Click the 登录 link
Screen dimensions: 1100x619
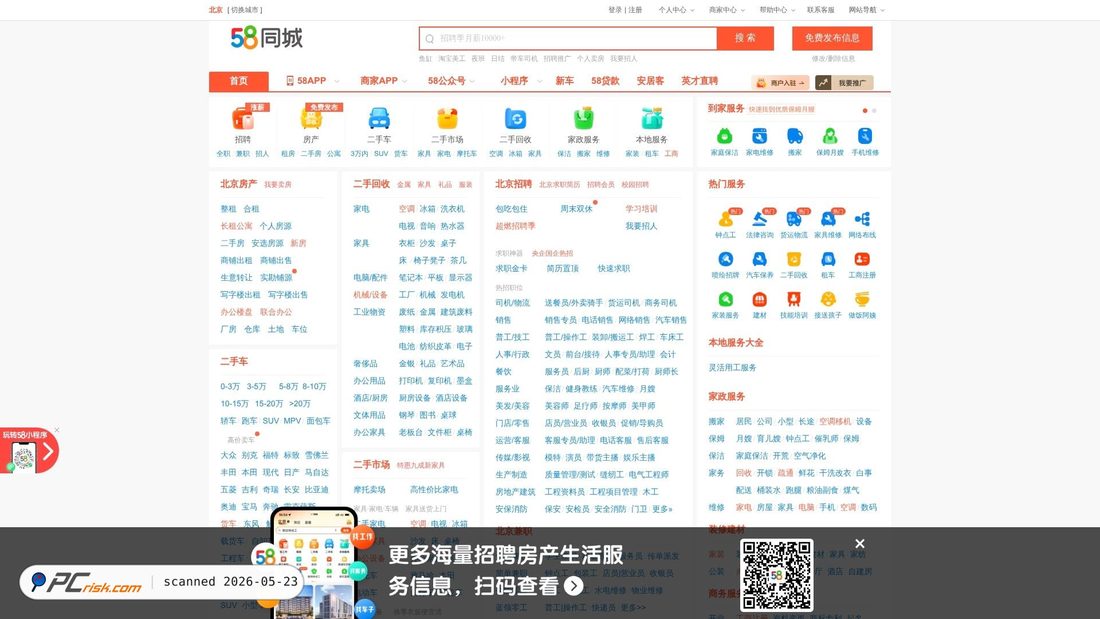[615, 10]
